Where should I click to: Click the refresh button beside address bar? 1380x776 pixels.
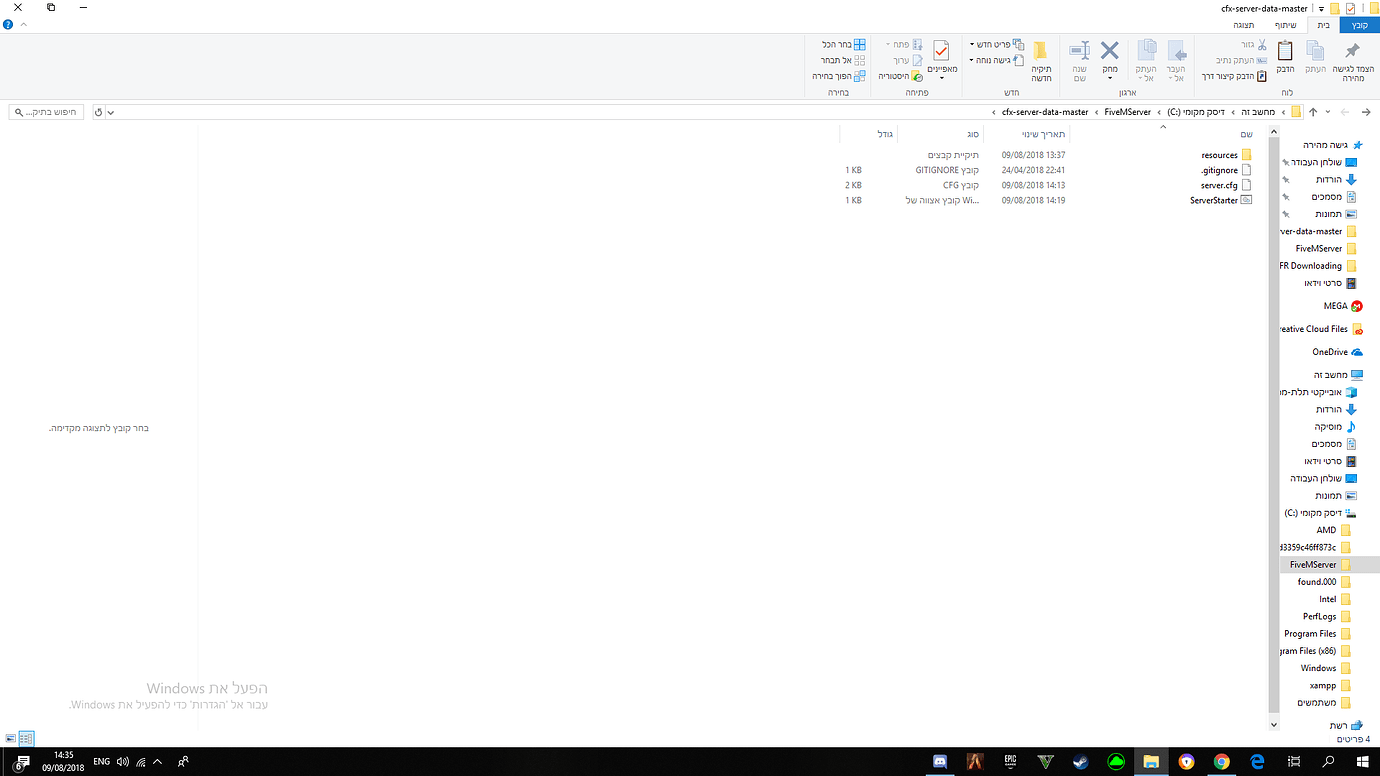pyautogui.click(x=98, y=112)
